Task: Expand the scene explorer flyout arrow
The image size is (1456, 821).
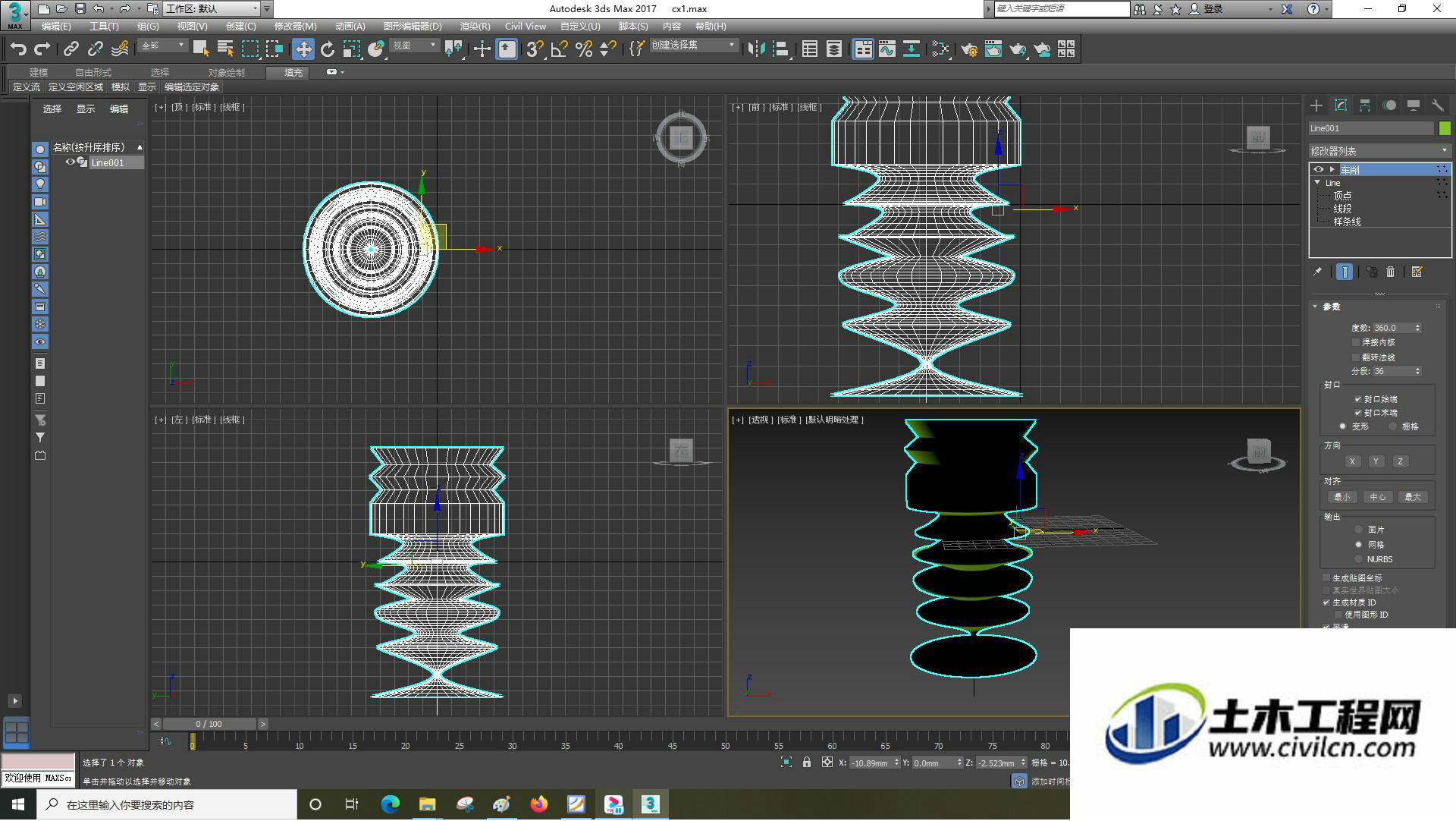Action: click(14, 701)
